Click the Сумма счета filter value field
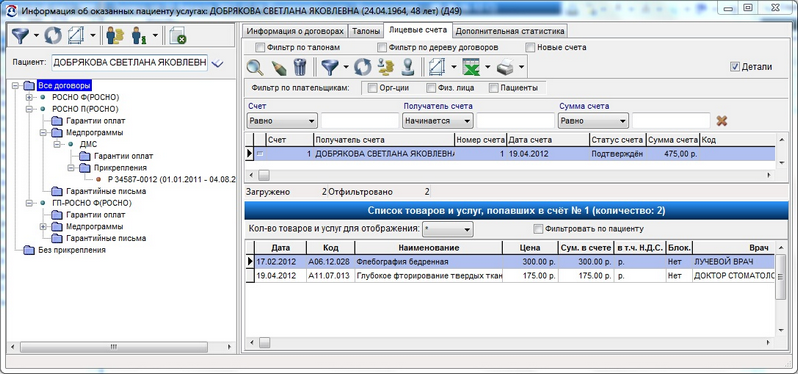 671,121
